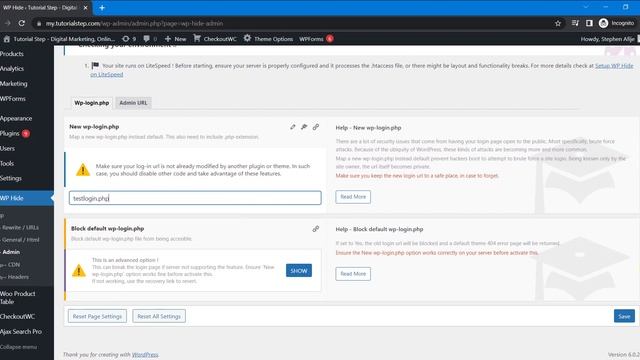The width and height of the screenshot is (640, 360).
Task: Open Rewrite / URLs submenu item
Action: (x=20, y=227)
